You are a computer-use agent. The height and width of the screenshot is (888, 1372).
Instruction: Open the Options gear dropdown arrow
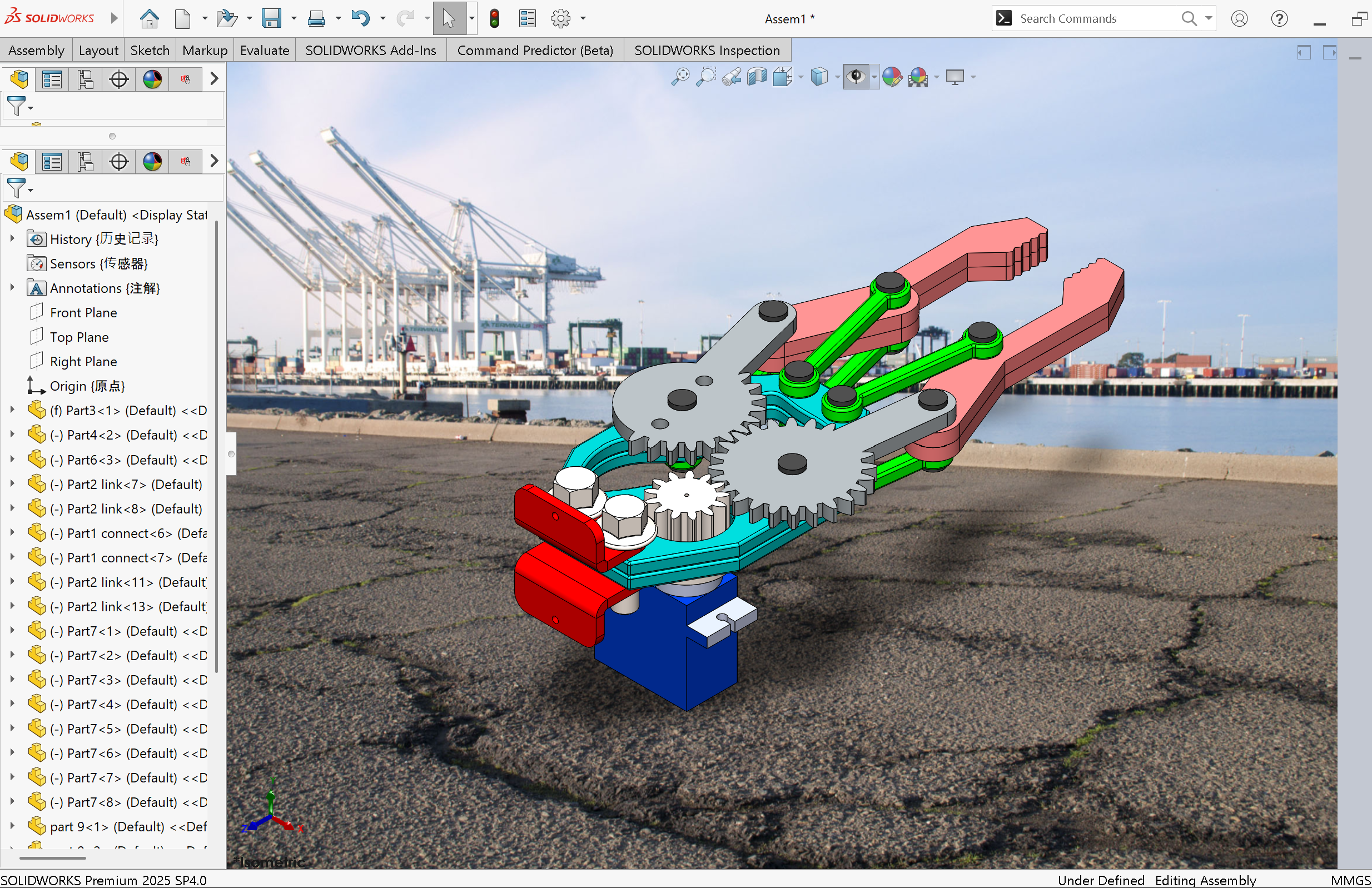click(583, 18)
